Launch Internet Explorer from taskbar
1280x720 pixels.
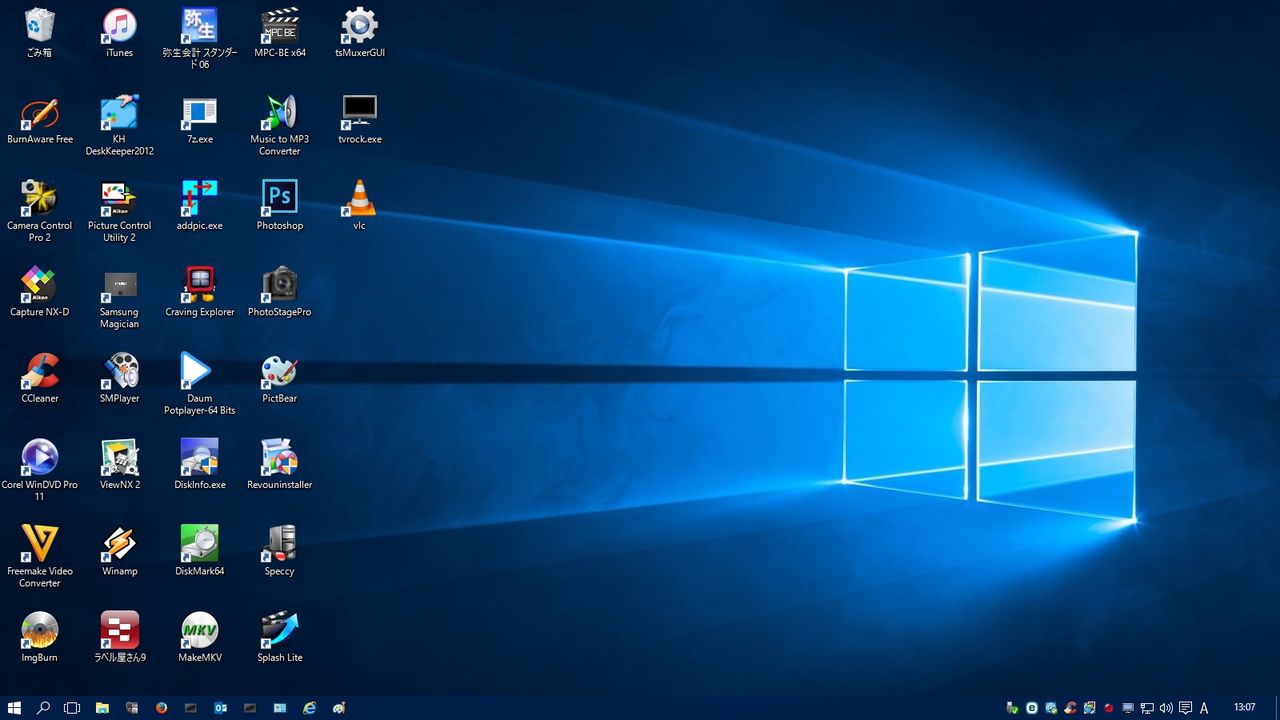point(309,708)
